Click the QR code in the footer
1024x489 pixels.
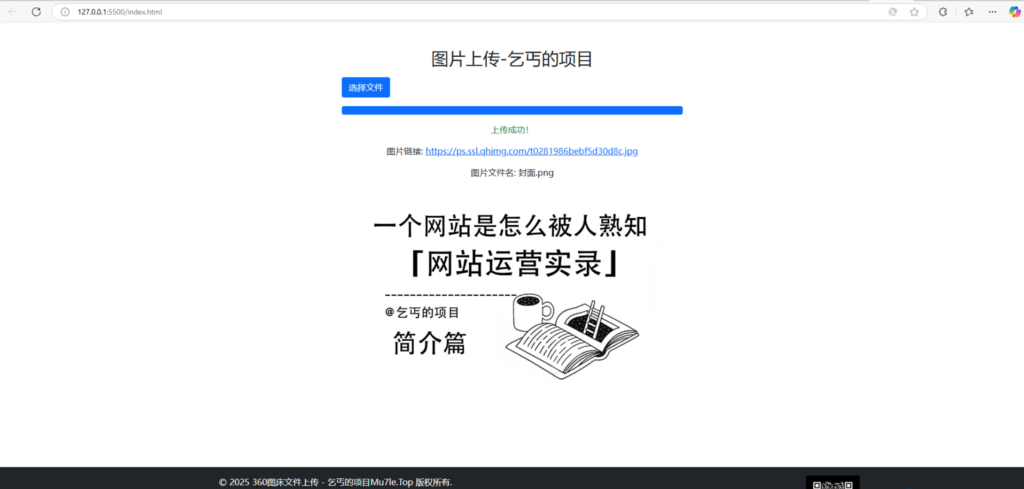click(x=832, y=482)
